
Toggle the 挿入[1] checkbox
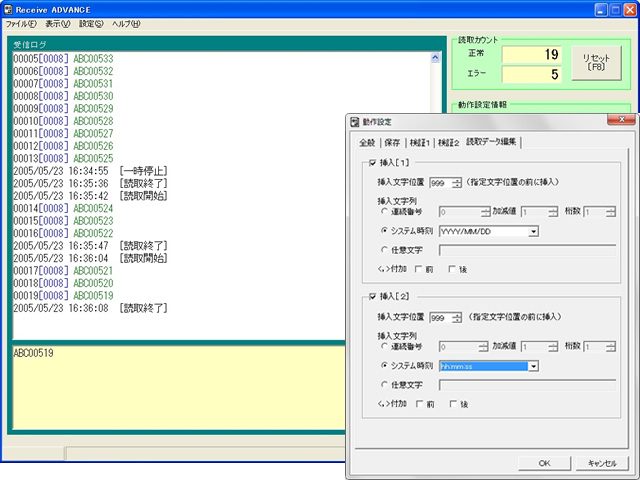click(372, 163)
